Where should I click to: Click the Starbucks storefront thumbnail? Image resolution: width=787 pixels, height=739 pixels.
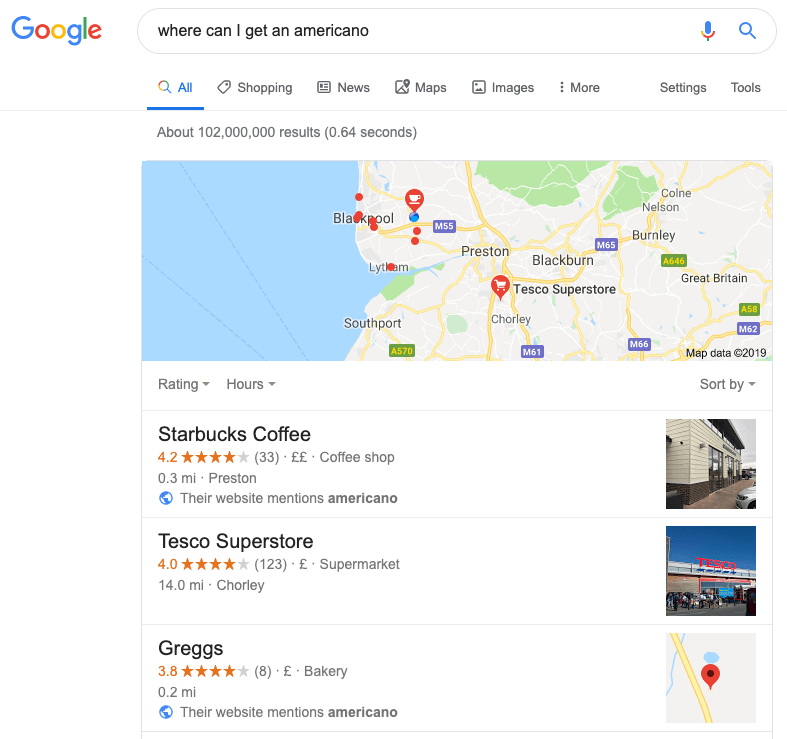711,464
